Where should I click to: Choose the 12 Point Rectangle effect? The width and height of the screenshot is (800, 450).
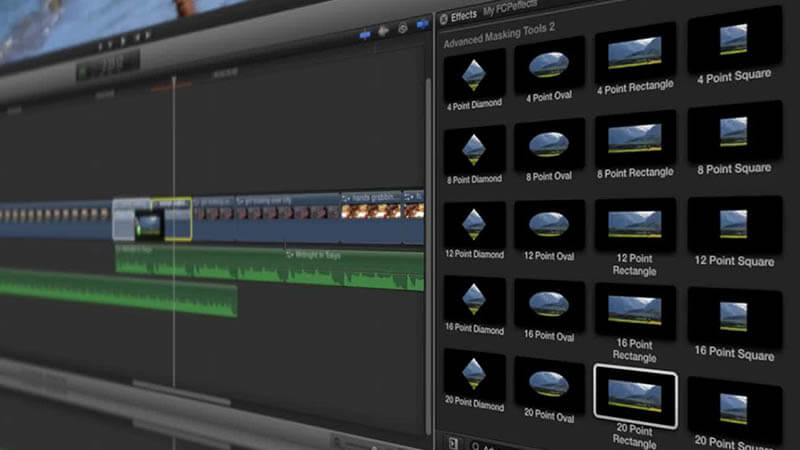635,237
